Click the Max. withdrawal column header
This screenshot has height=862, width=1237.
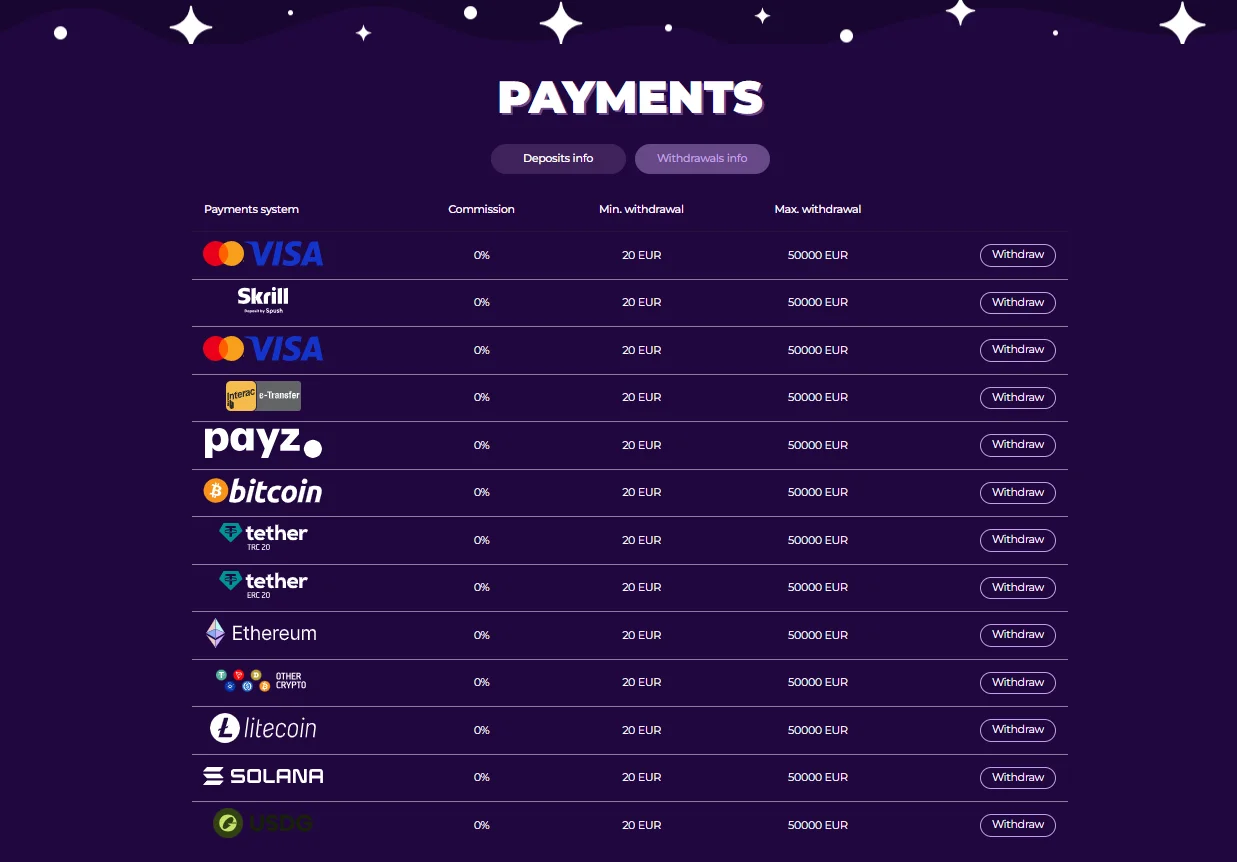pos(817,210)
